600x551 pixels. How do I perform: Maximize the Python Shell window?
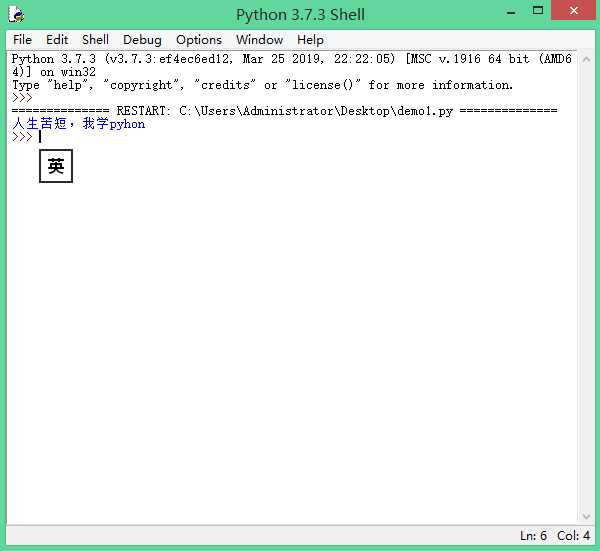[x=538, y=11]
